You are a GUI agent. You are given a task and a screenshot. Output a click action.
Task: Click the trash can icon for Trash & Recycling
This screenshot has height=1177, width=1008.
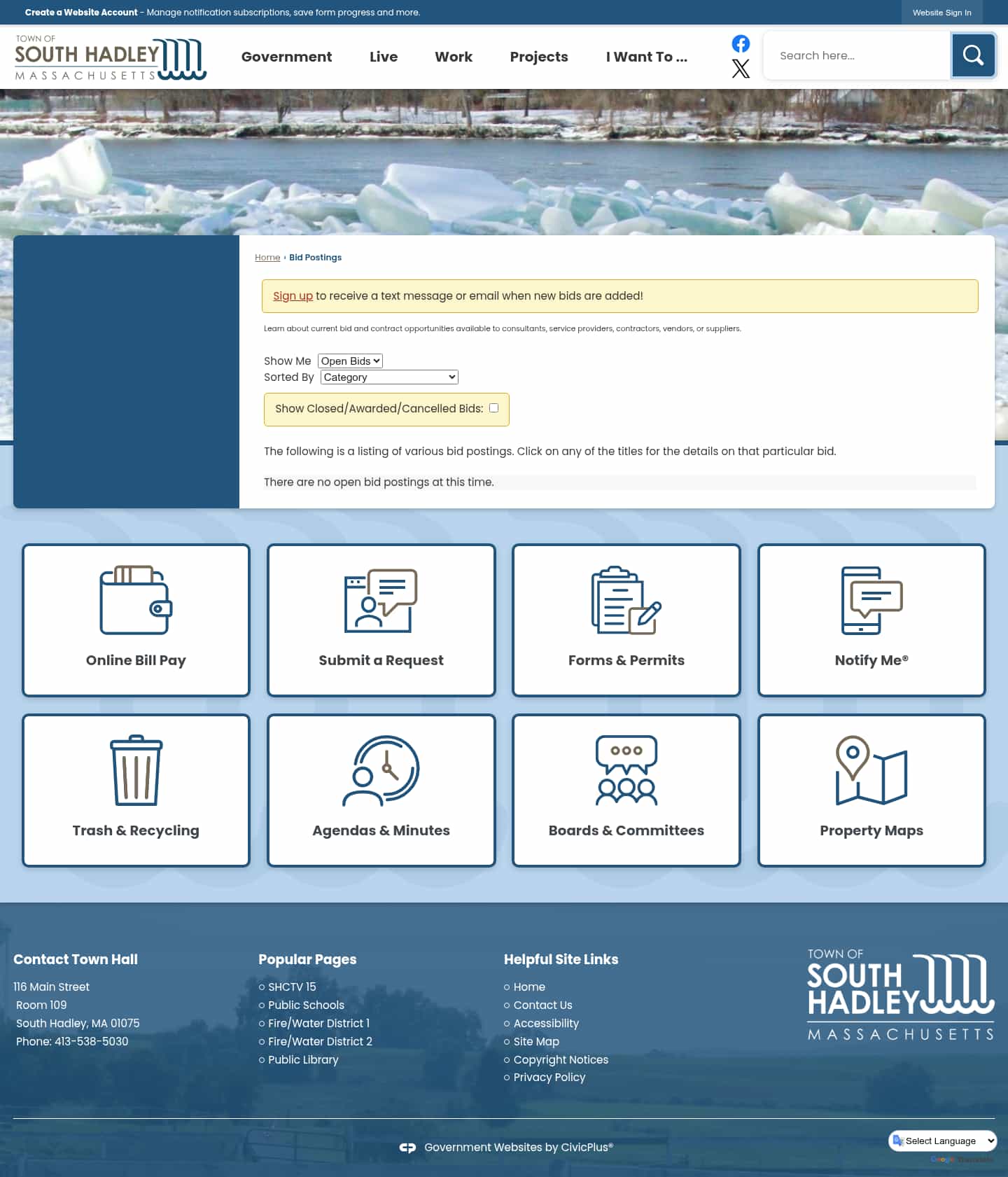click(136, 770)
